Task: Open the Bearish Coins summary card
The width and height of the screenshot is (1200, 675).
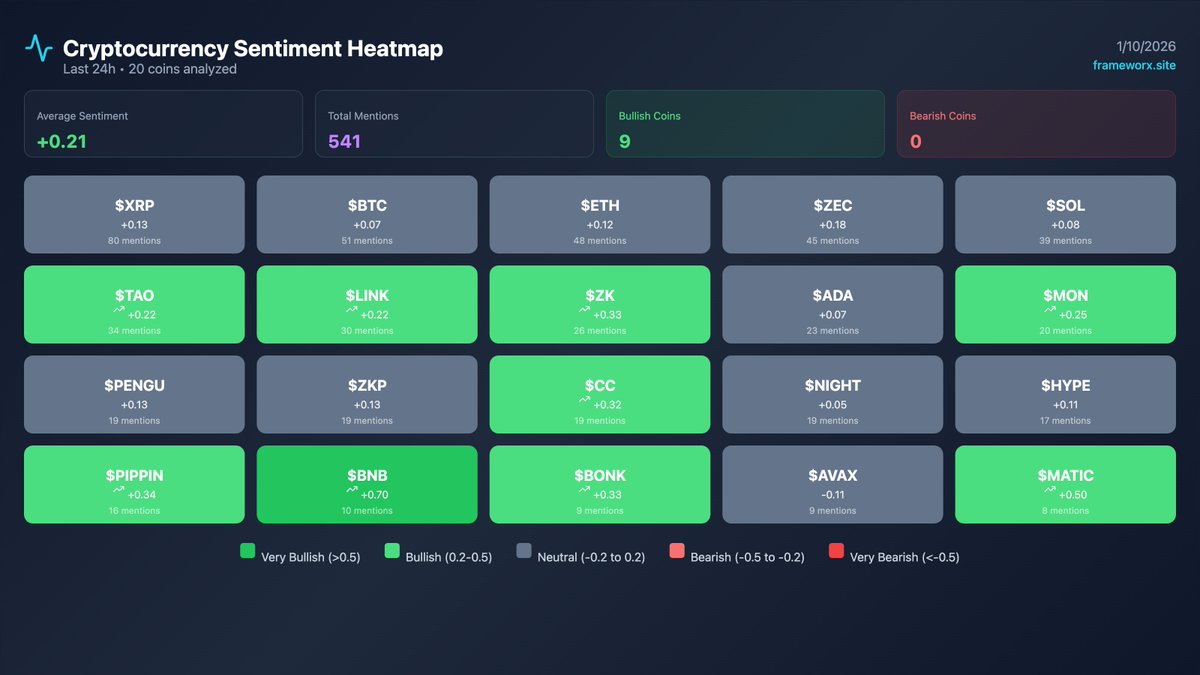Action: pyautogui.click(x=1036, y=124)
